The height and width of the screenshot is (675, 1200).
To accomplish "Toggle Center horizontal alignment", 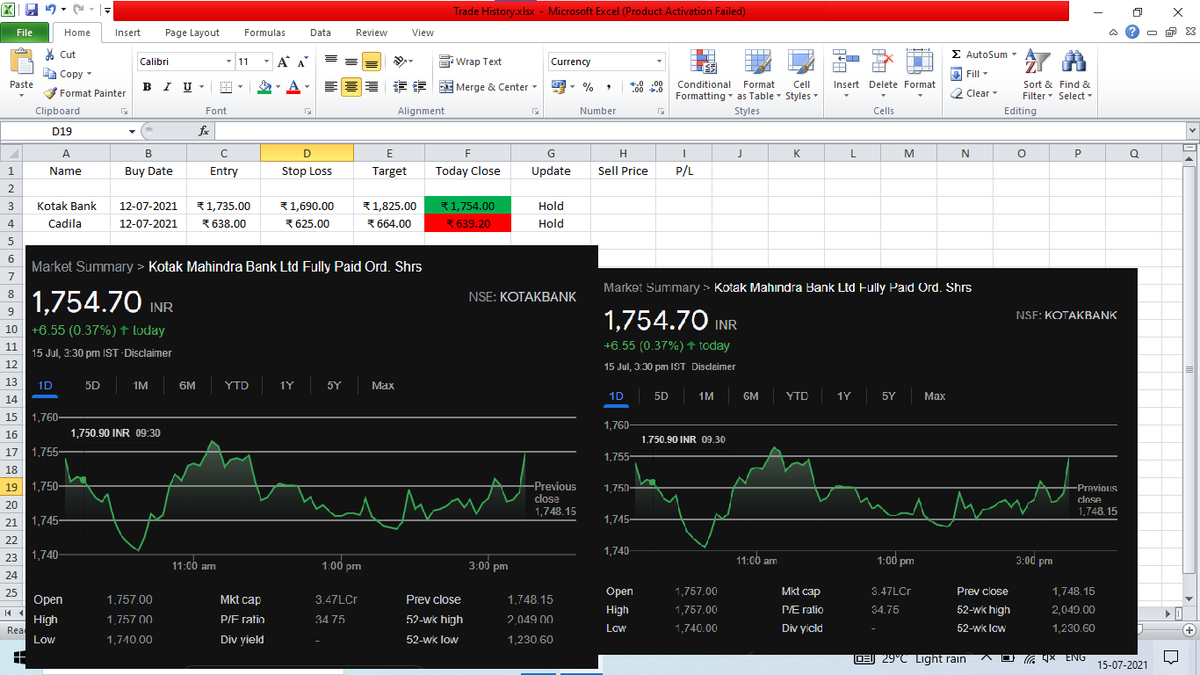I will [351, 87].
